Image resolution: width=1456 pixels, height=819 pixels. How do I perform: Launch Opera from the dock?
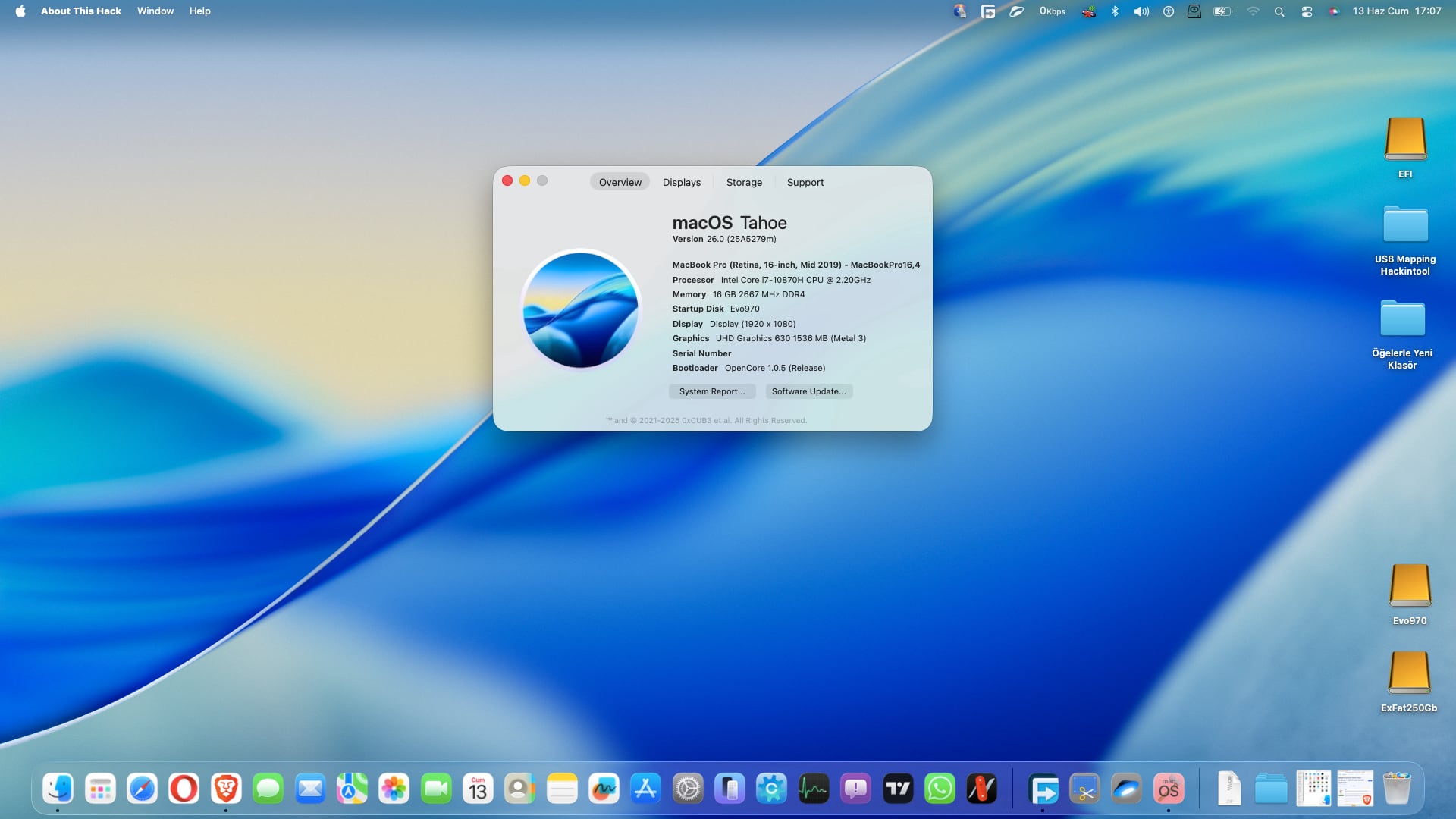pos(184,789)
